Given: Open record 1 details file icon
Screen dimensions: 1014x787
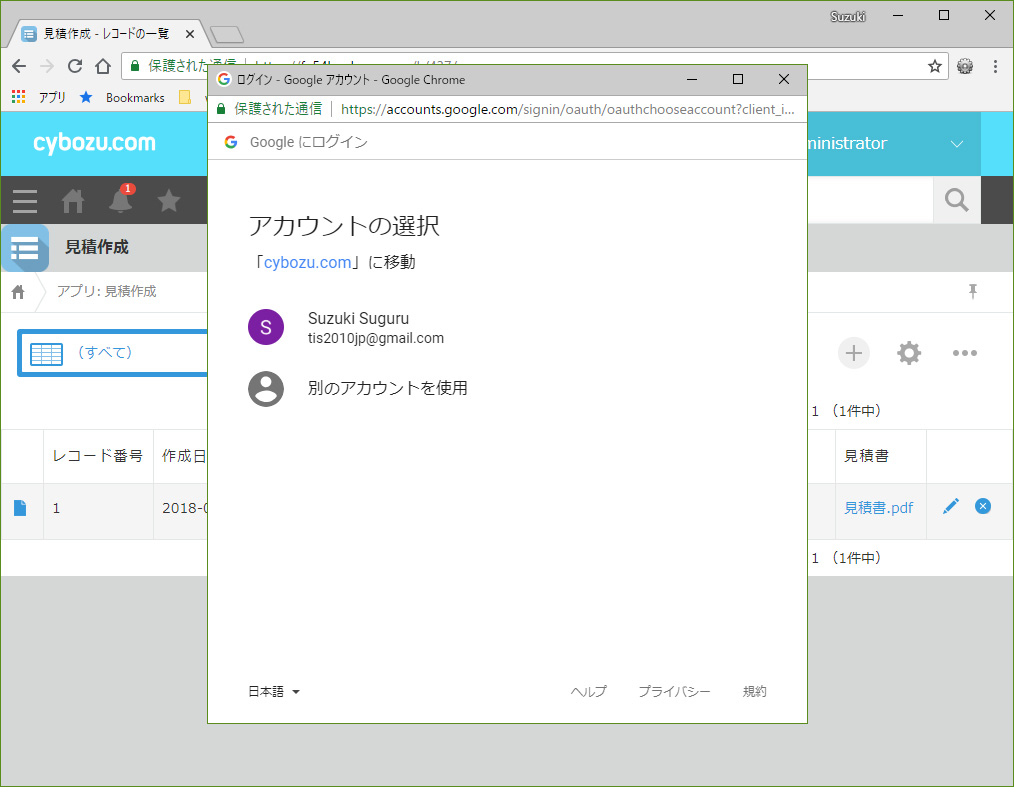Looking at the screenshot, I should tap(20, 508).
